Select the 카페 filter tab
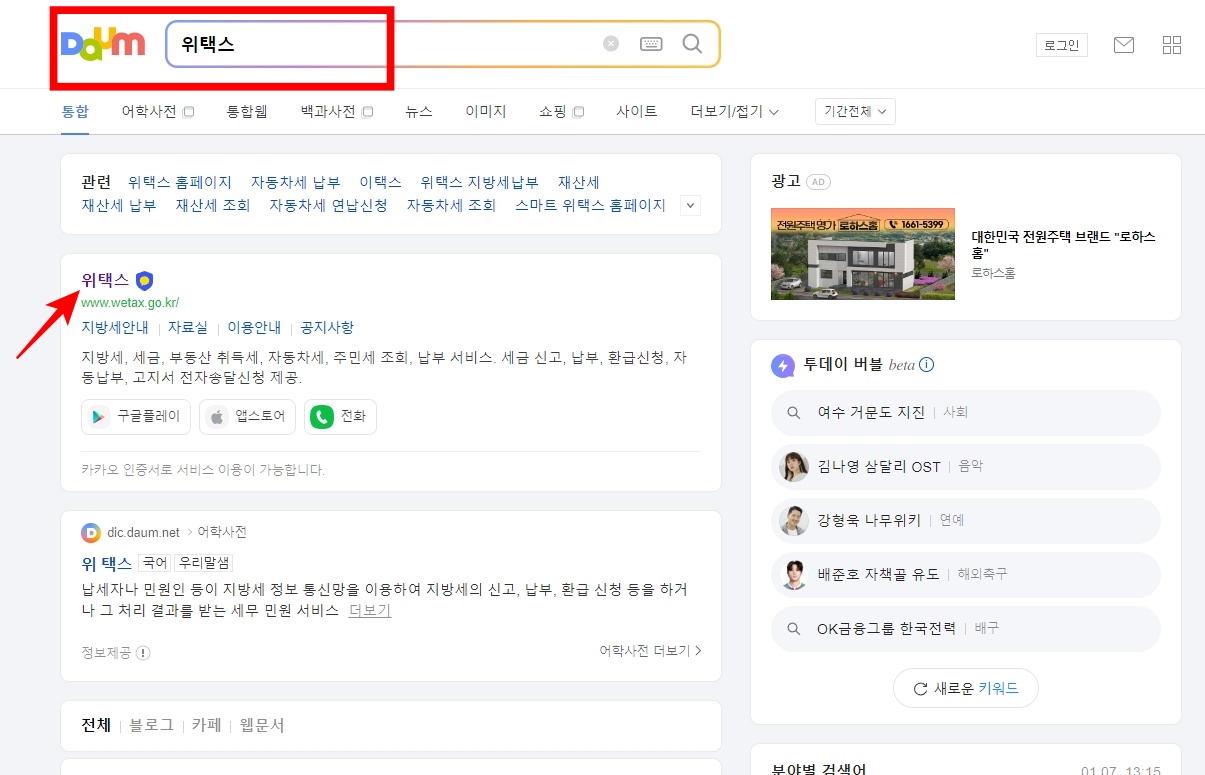Image resolution: width=1205 pixels, height=775 pixels. click(207, 725)
